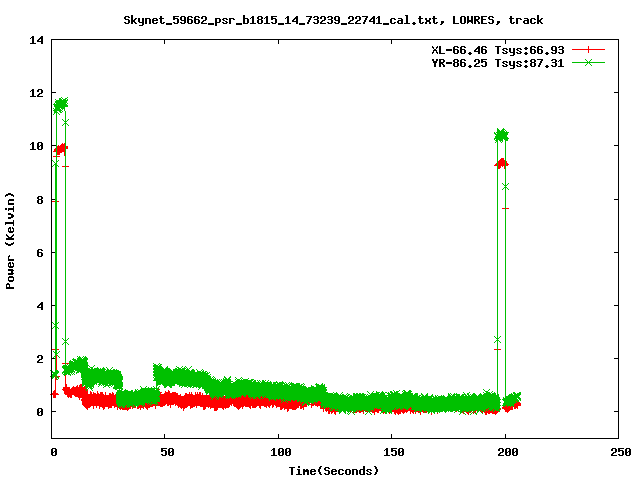
Task: Click the 2 tick label on the y-axis
Action: pos(40,358)
